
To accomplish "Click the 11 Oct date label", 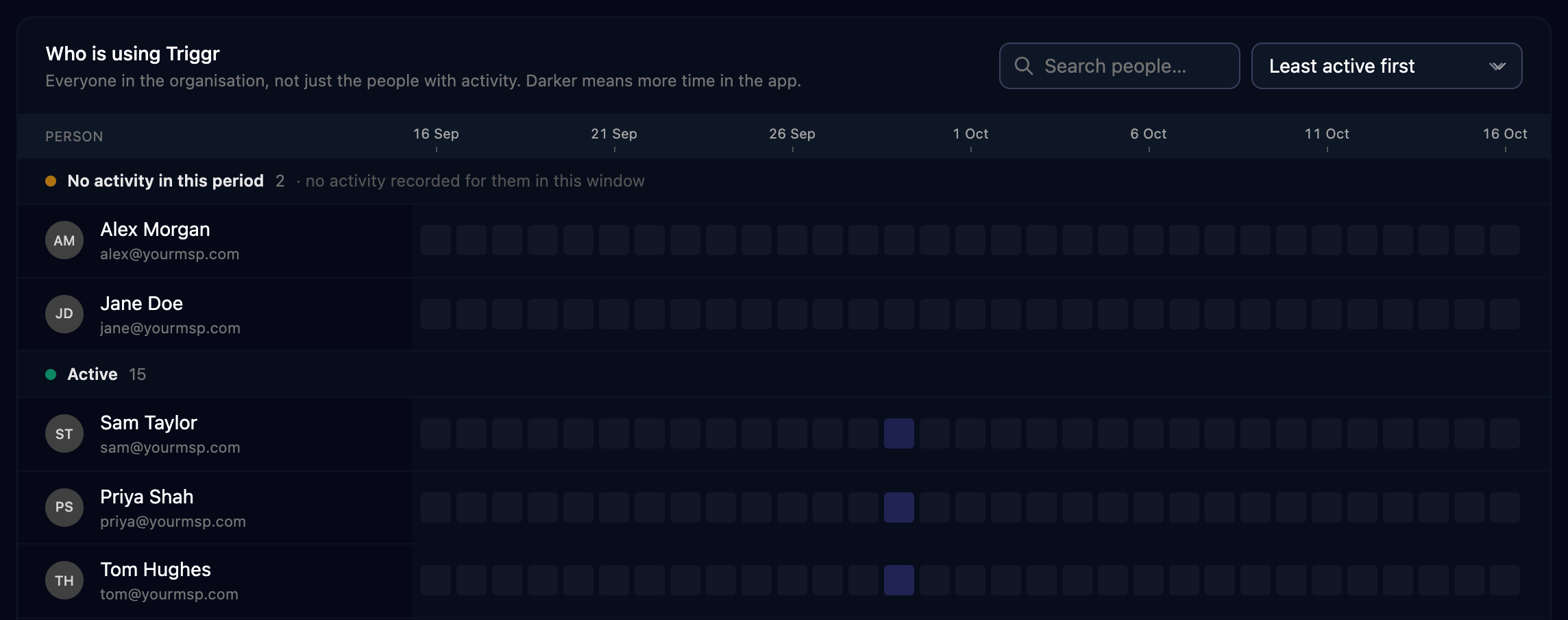I will tap(1327, 134).
